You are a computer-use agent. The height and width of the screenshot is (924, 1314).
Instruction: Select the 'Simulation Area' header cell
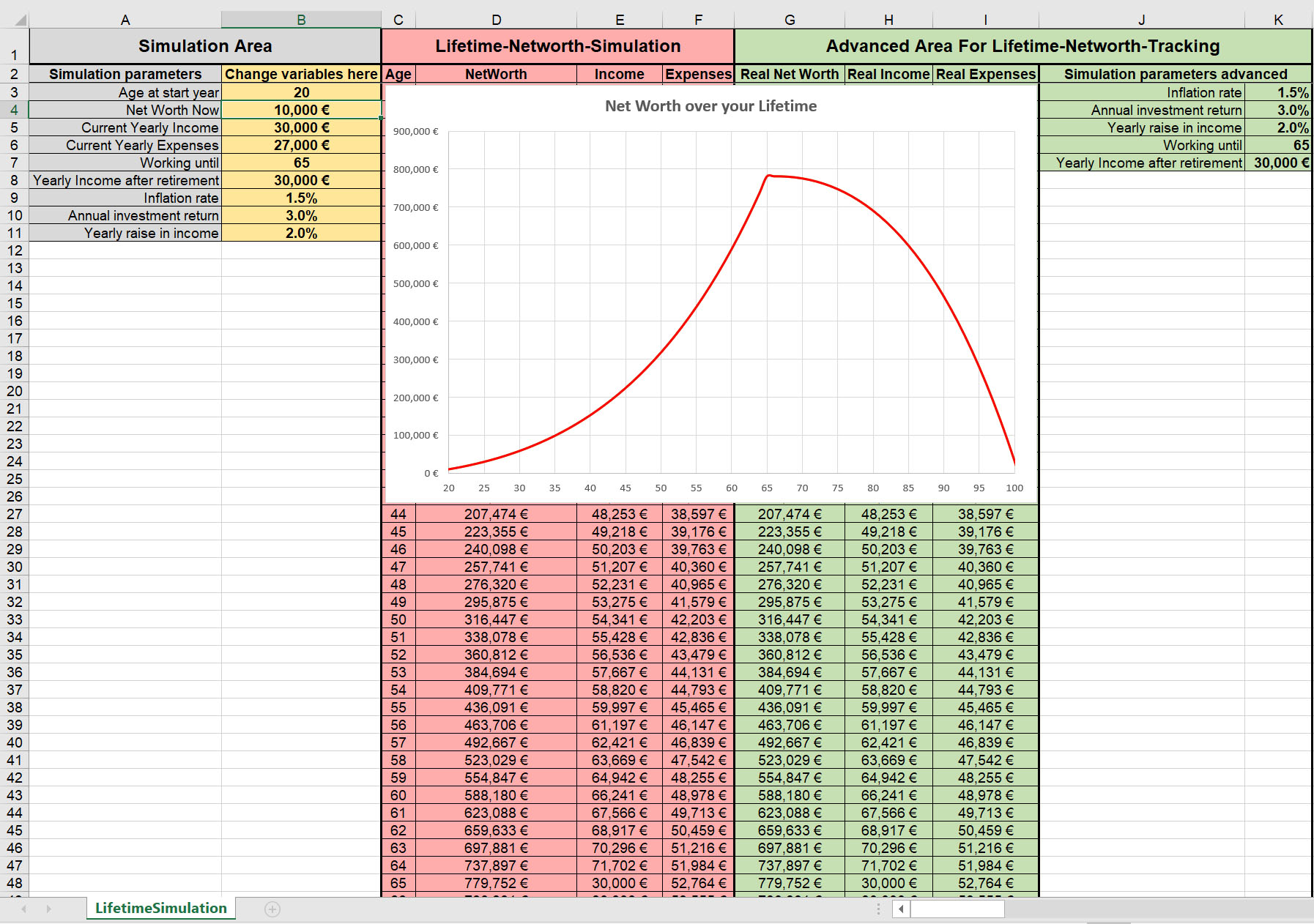coord(205,46)
